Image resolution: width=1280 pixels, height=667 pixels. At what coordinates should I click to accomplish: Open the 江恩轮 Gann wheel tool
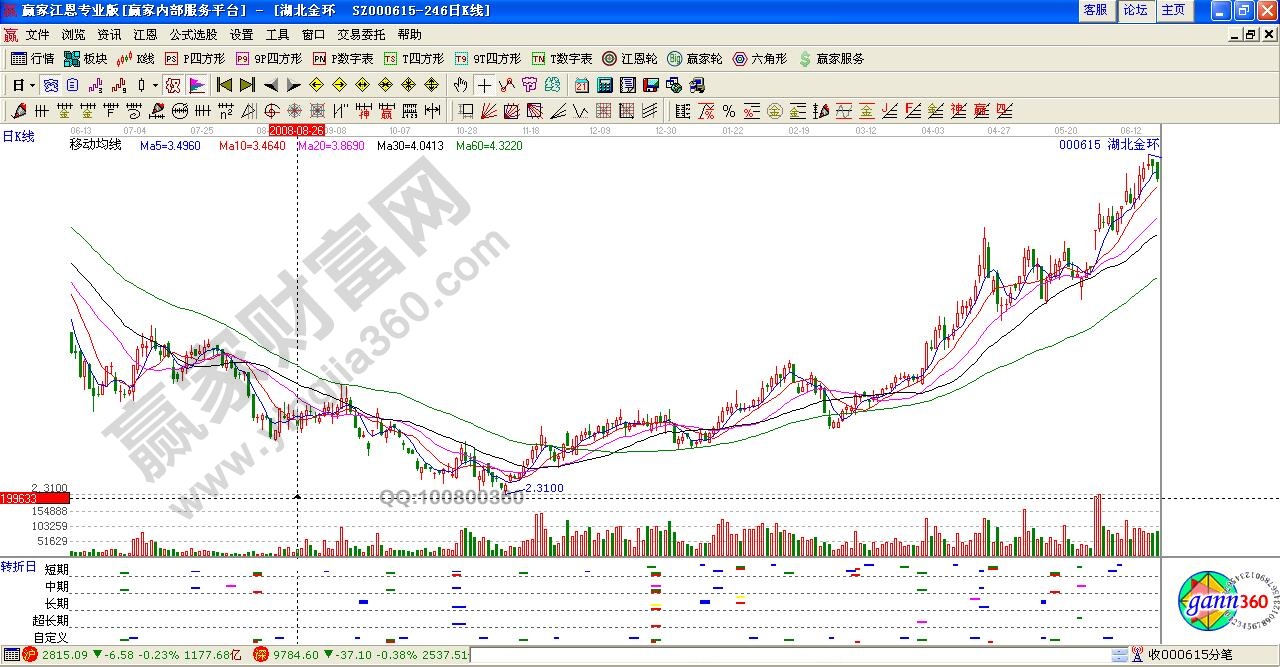pyautogui.click(x=629, y=59)
